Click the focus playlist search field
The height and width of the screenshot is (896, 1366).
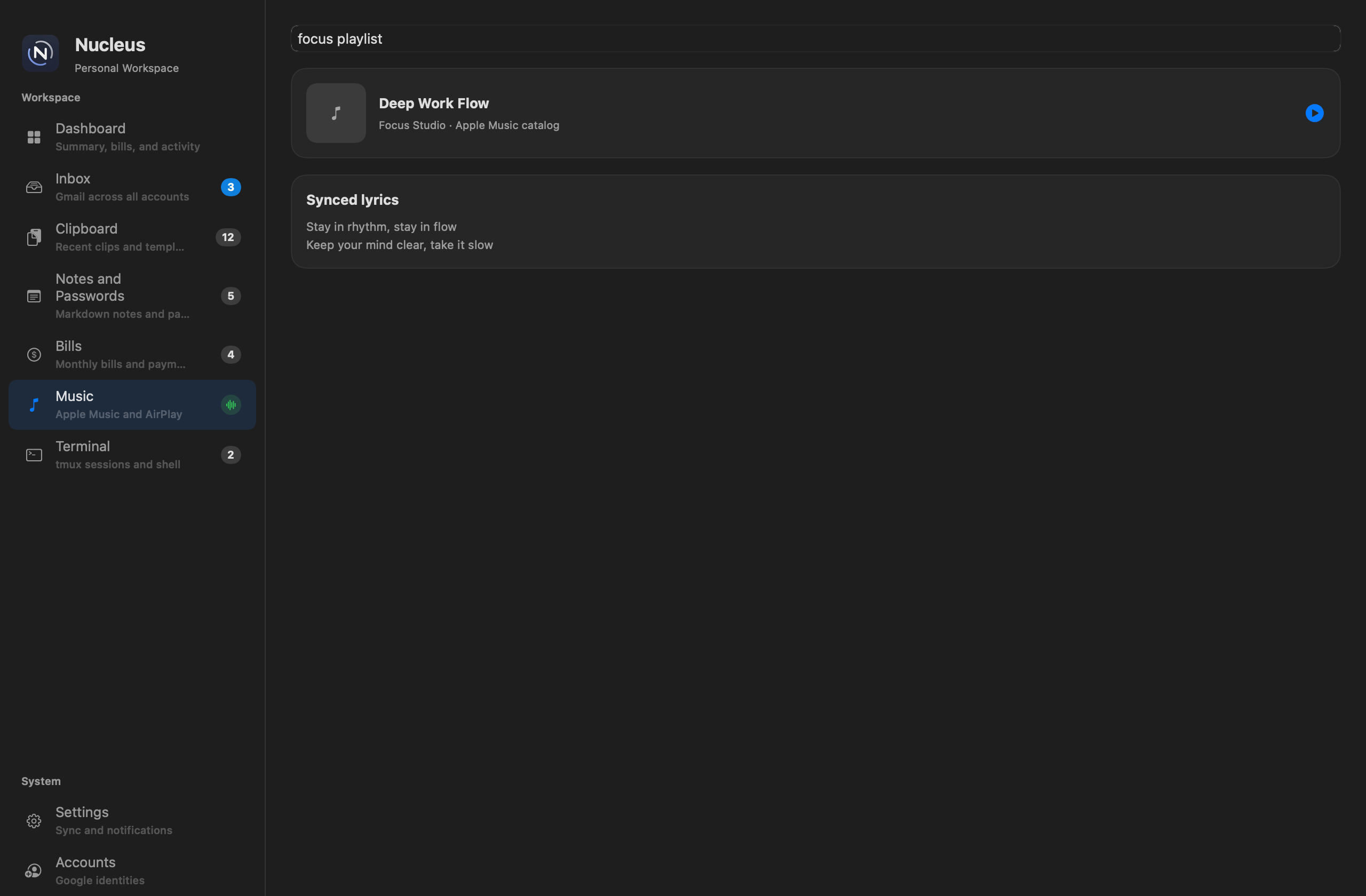coord(815,38)
